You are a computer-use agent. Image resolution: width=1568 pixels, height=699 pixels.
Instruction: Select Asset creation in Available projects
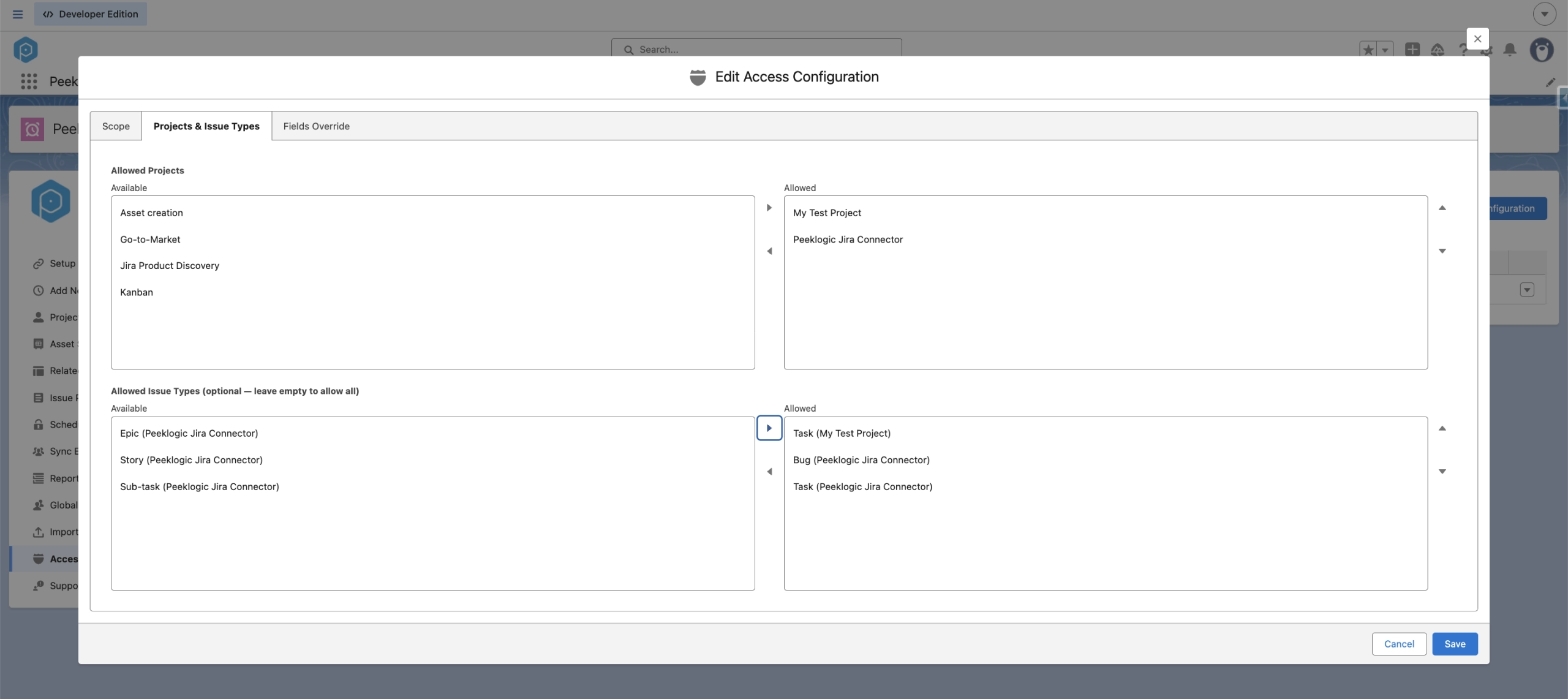(432, 213)
